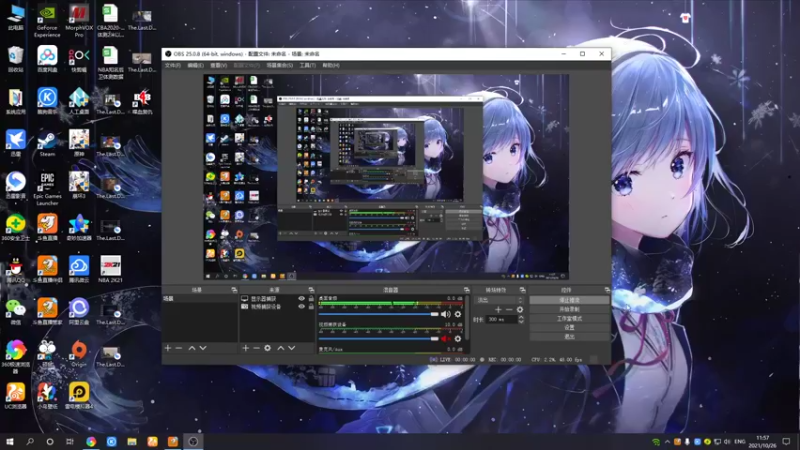Open the notification center in taskbar

pyautogui.click(x=786, y=441)
